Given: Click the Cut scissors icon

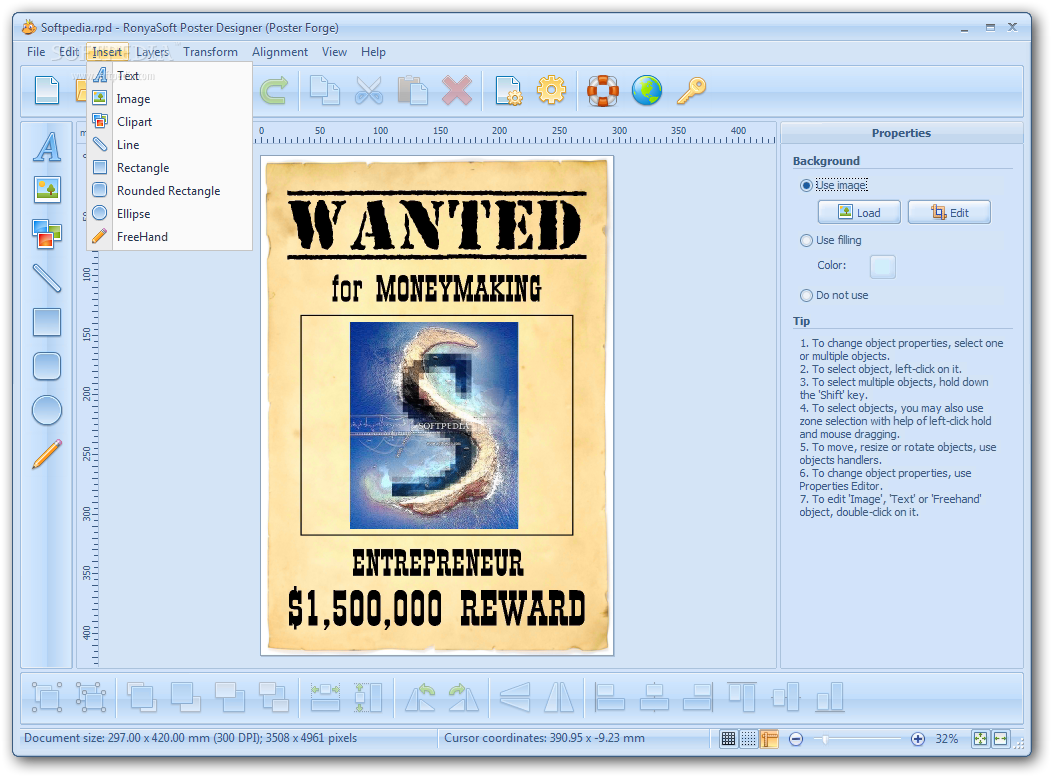Looking at the screenshot, I should tap(368, 91).
